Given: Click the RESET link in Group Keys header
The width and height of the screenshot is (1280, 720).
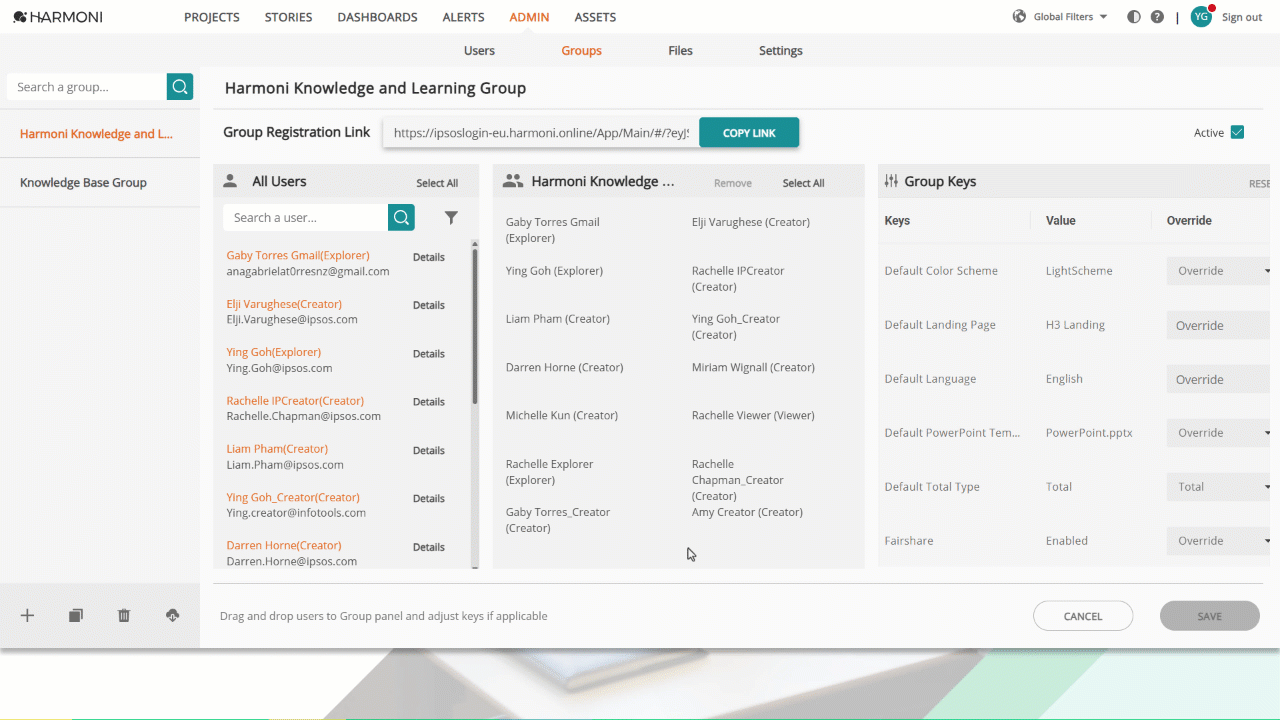Looking at the screenshot, I should (1259, 184).
